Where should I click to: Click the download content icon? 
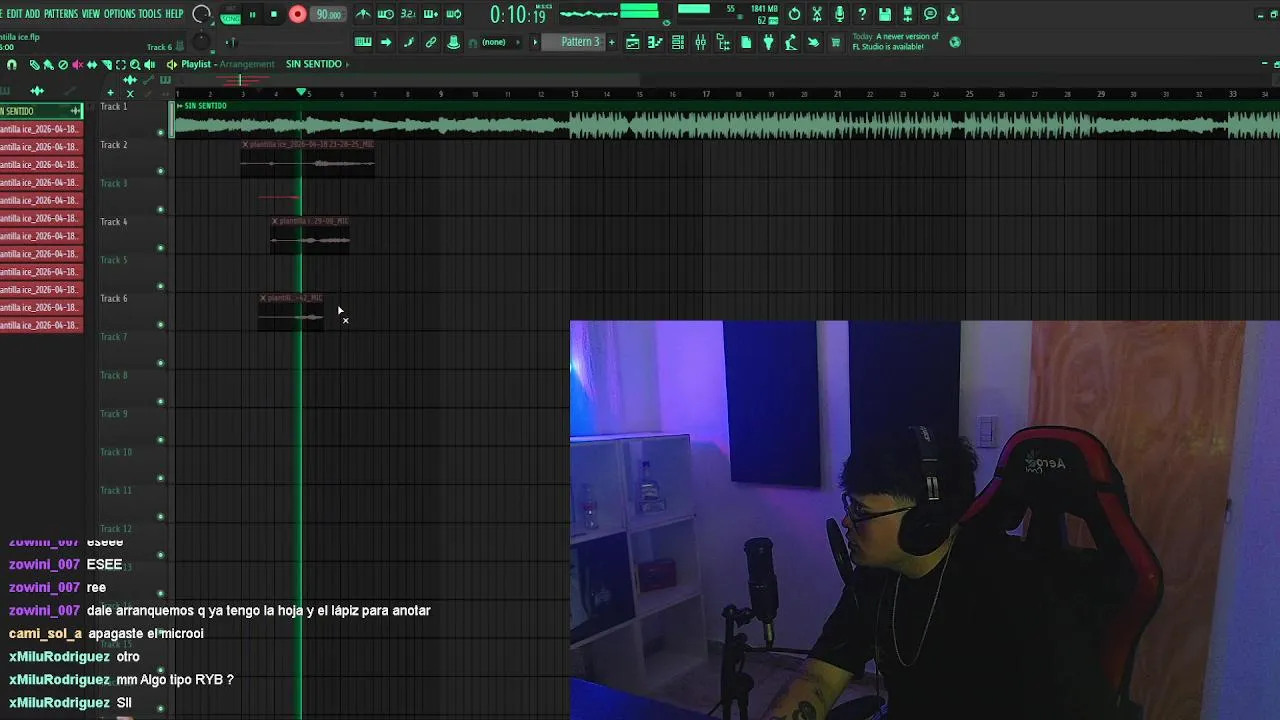(953, 14)
